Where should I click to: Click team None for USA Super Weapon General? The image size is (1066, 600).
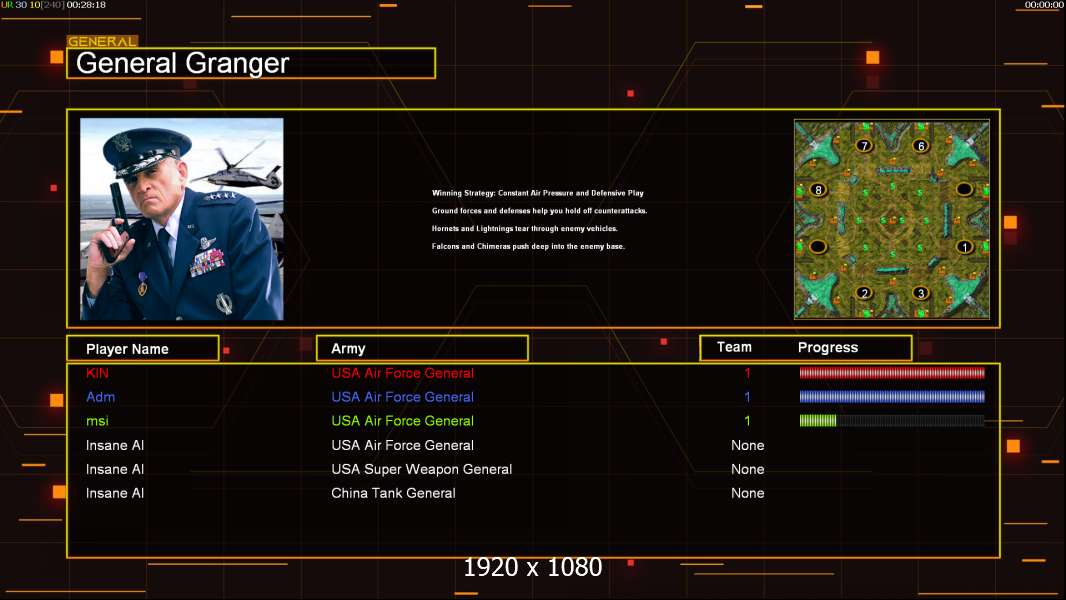pos(748,470)
